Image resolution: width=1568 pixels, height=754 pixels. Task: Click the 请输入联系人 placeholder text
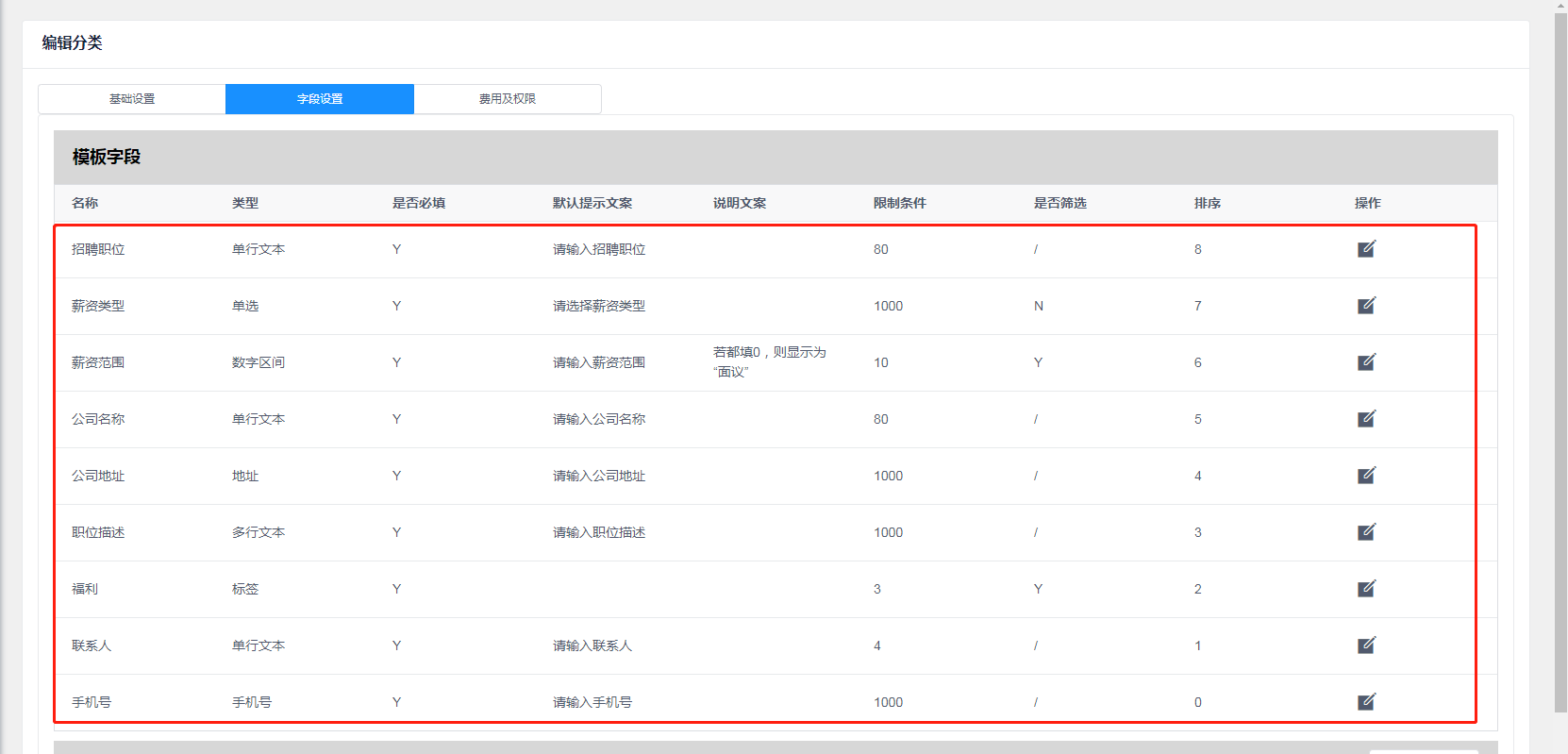coord(592,645)
